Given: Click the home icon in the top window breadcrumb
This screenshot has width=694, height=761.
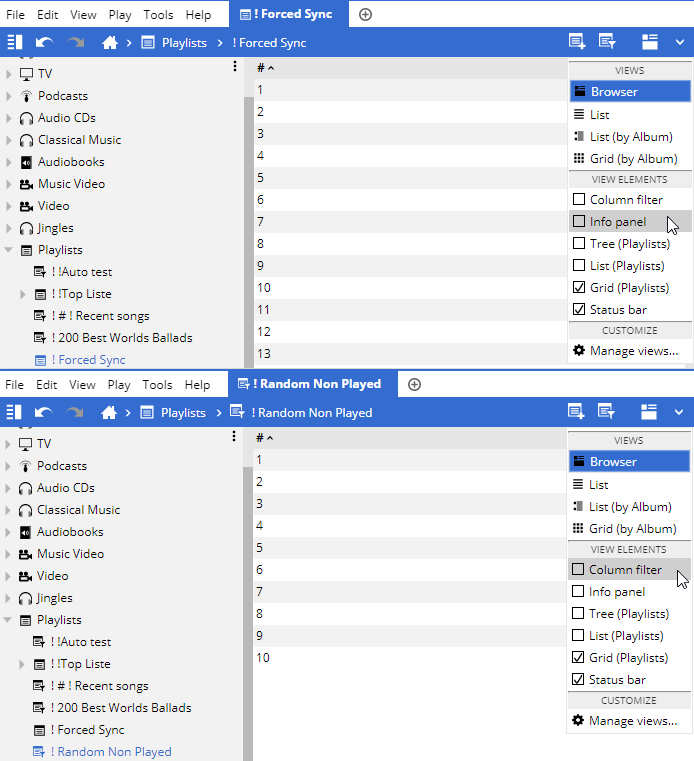Looking at the screenshot, I should point(110,42).
